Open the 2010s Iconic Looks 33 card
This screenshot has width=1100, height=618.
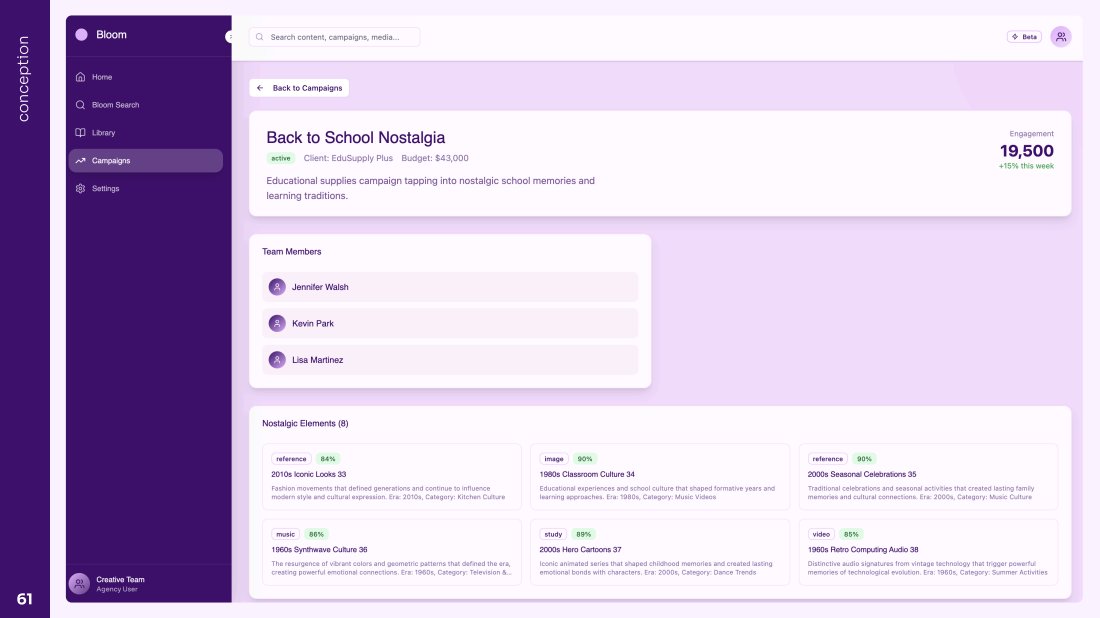pyautogui.click(x=391, y=476)
